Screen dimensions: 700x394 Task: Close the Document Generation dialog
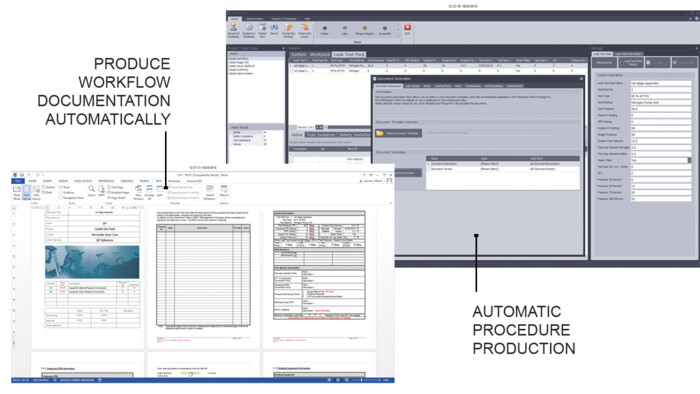point(581,79)
